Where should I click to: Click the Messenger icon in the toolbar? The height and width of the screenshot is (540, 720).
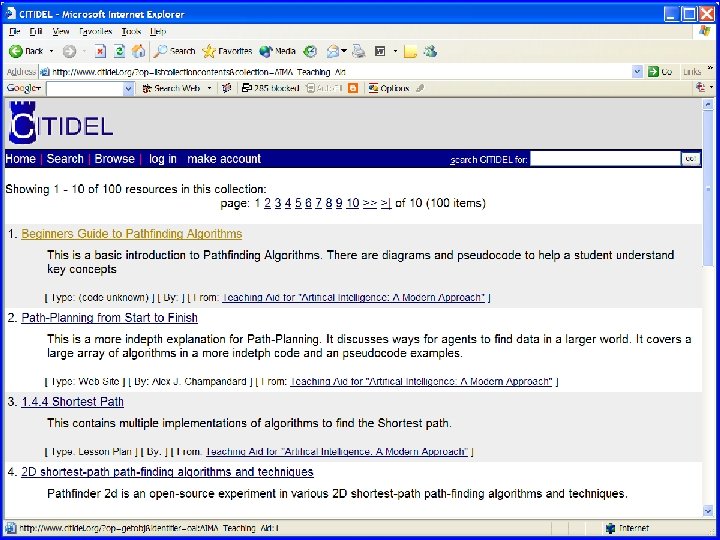tap(430, 51)
